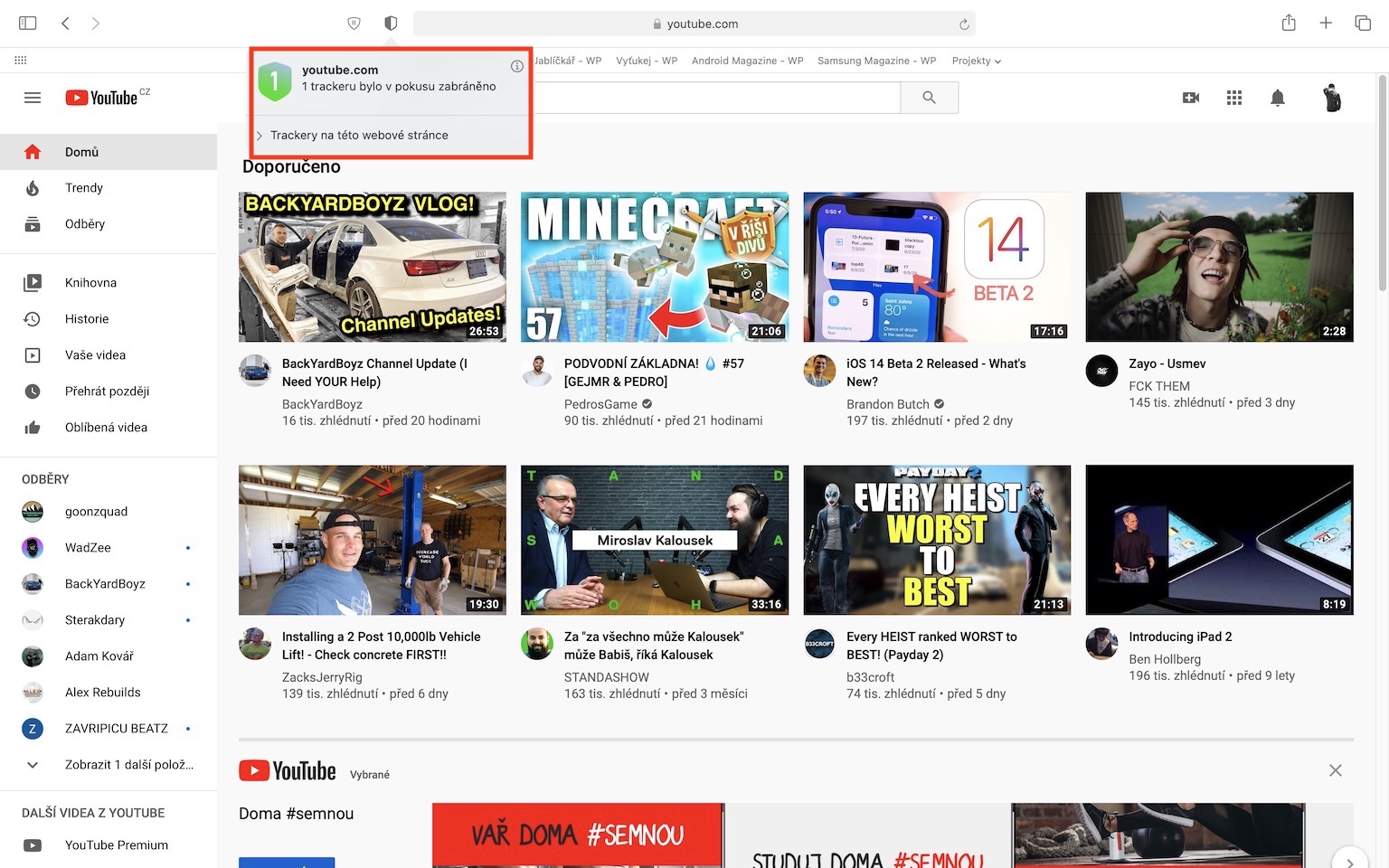Screen dimensions: 1389x868
Task: Go to Domů in sidebar
Action: point(109,152)
